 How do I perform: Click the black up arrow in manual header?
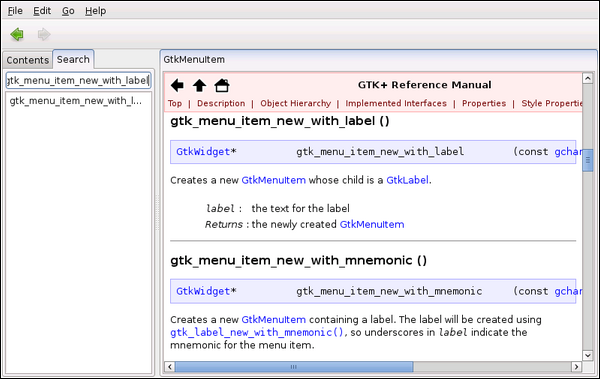pos(199,85)
